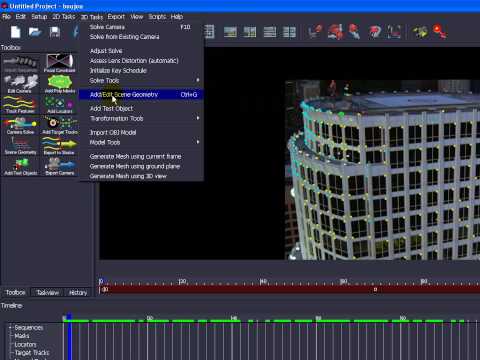
Task: Click the New project page icon
Action: tap(15, 32)
